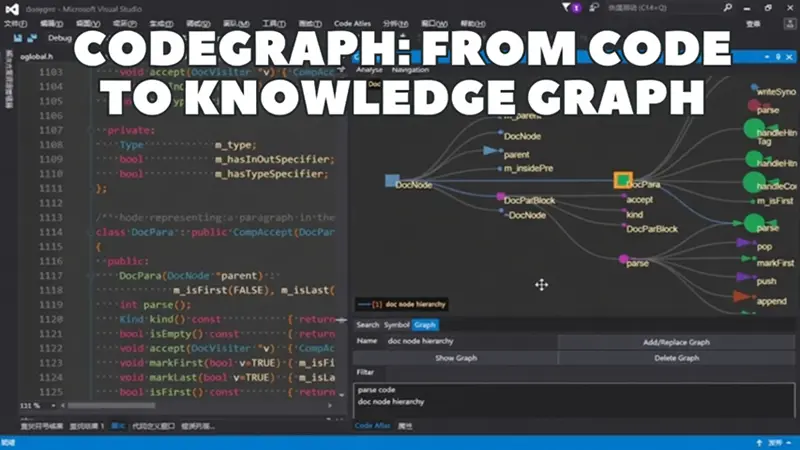Screen dimensions: 800x450
Task: Click the editor vertical scroll down arrow
Action: [342, 394]
